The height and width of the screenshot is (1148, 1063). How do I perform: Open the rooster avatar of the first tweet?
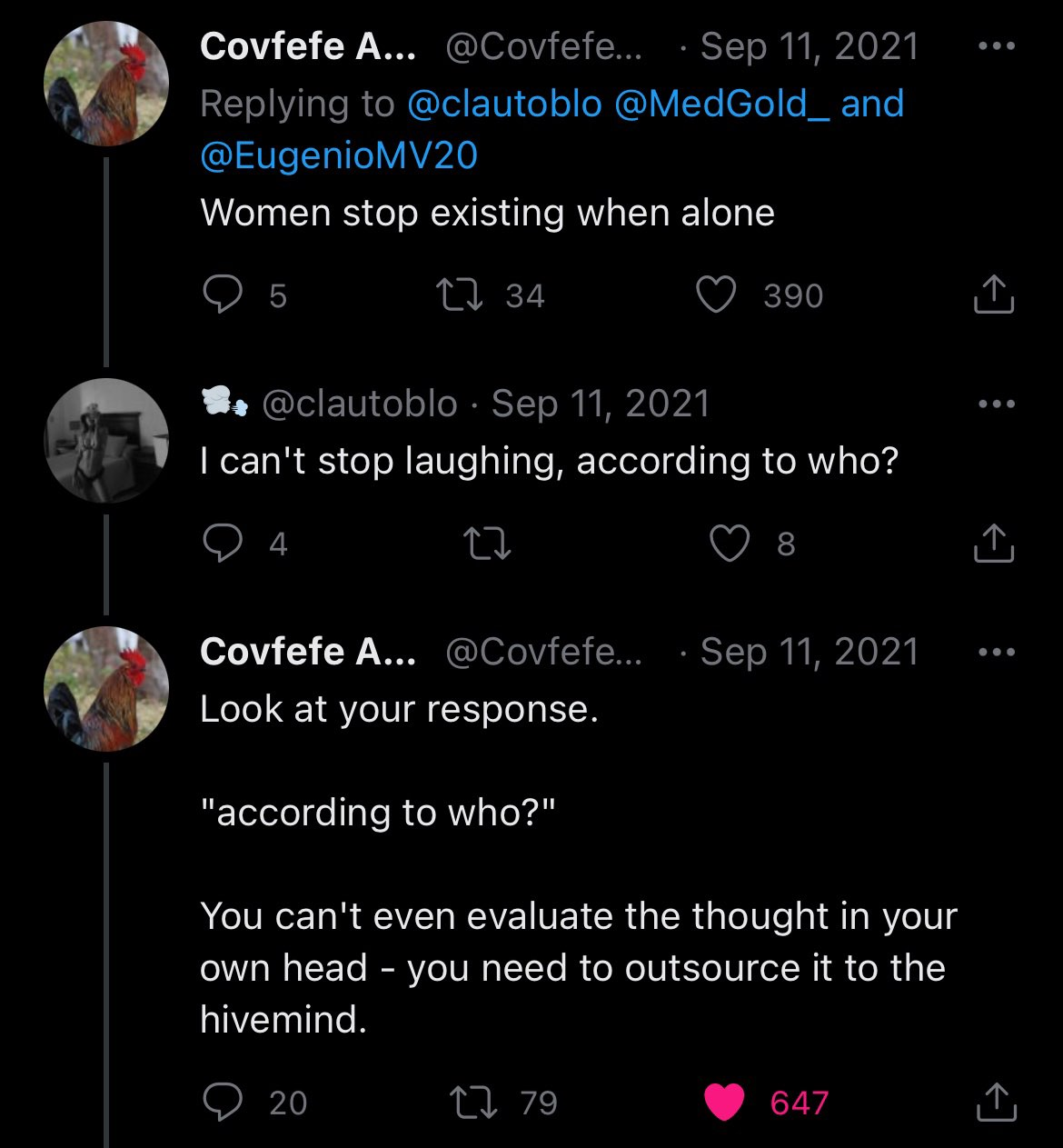106,85
